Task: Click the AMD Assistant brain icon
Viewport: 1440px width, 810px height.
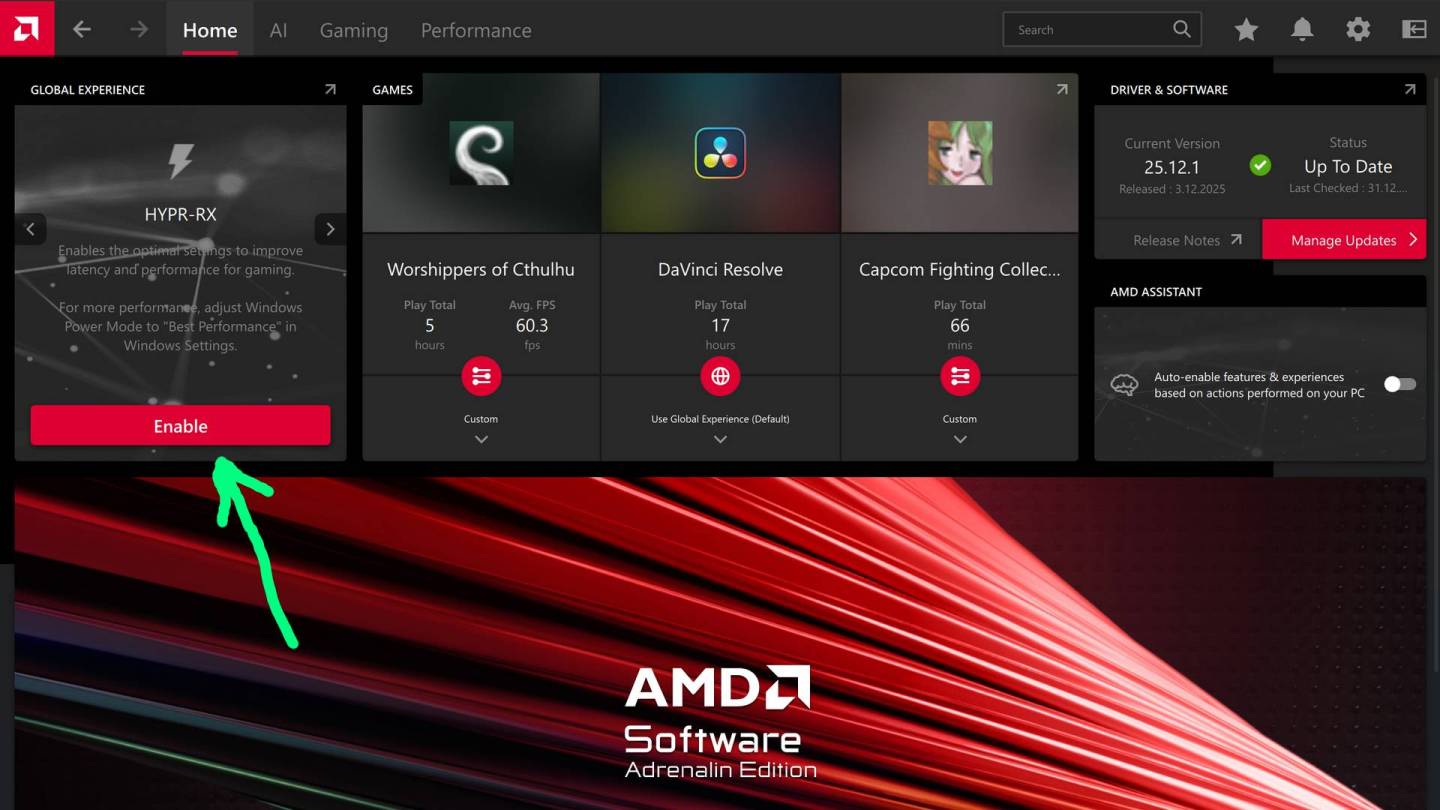Action: pyautogui.click(x=1124, y=385)
